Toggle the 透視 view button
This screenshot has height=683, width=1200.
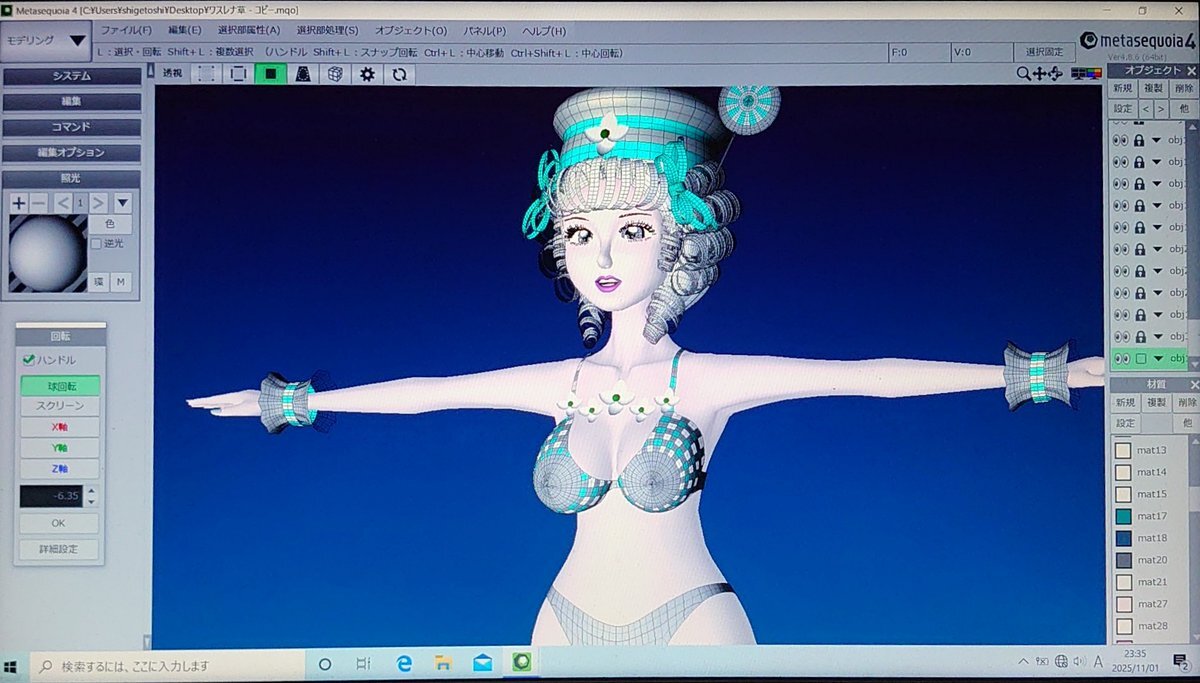coord(173,73)
